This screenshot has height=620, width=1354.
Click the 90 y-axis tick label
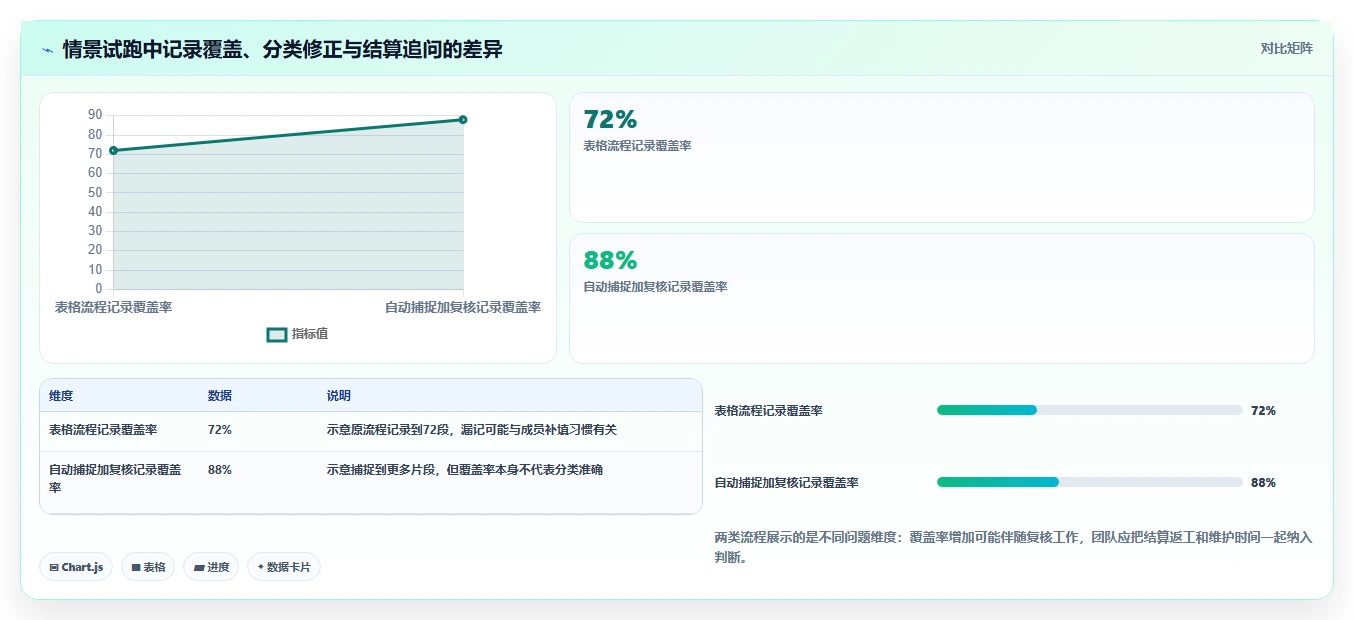pyautogui.click(x=95, y=115)
